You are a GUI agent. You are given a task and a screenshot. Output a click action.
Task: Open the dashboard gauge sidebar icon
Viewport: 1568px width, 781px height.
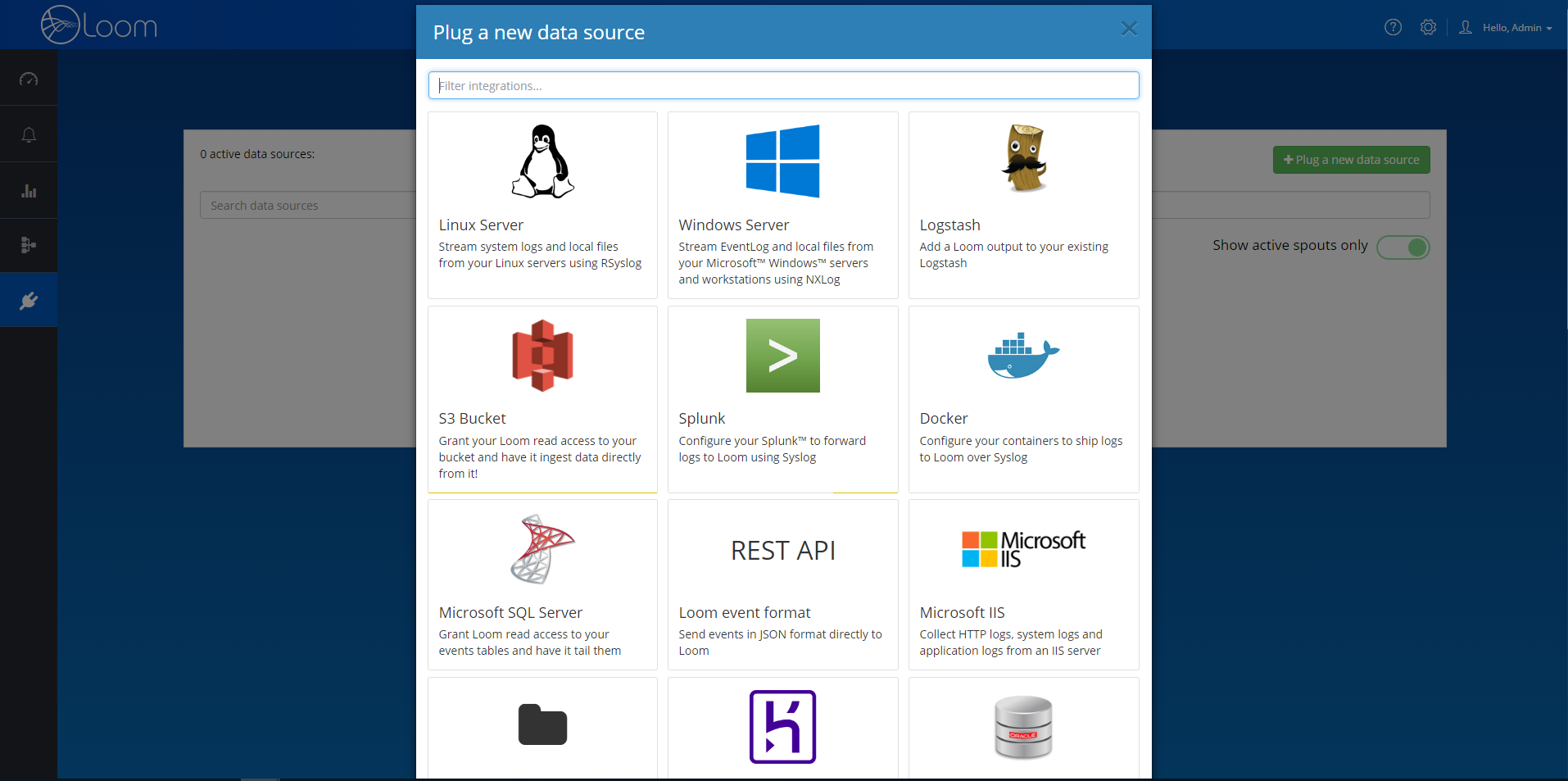pyautogui.click(x=29, y=79)
